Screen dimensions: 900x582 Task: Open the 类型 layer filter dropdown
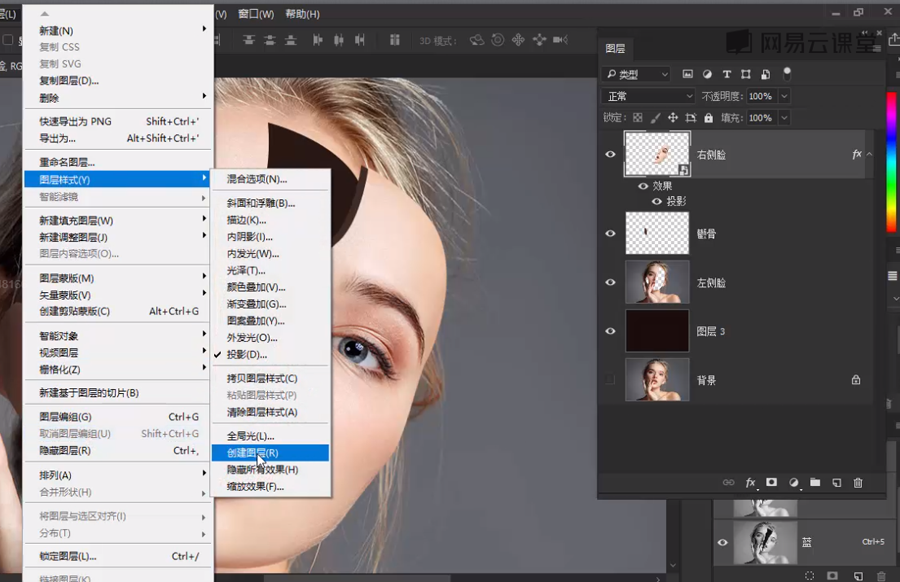(636, 74)
